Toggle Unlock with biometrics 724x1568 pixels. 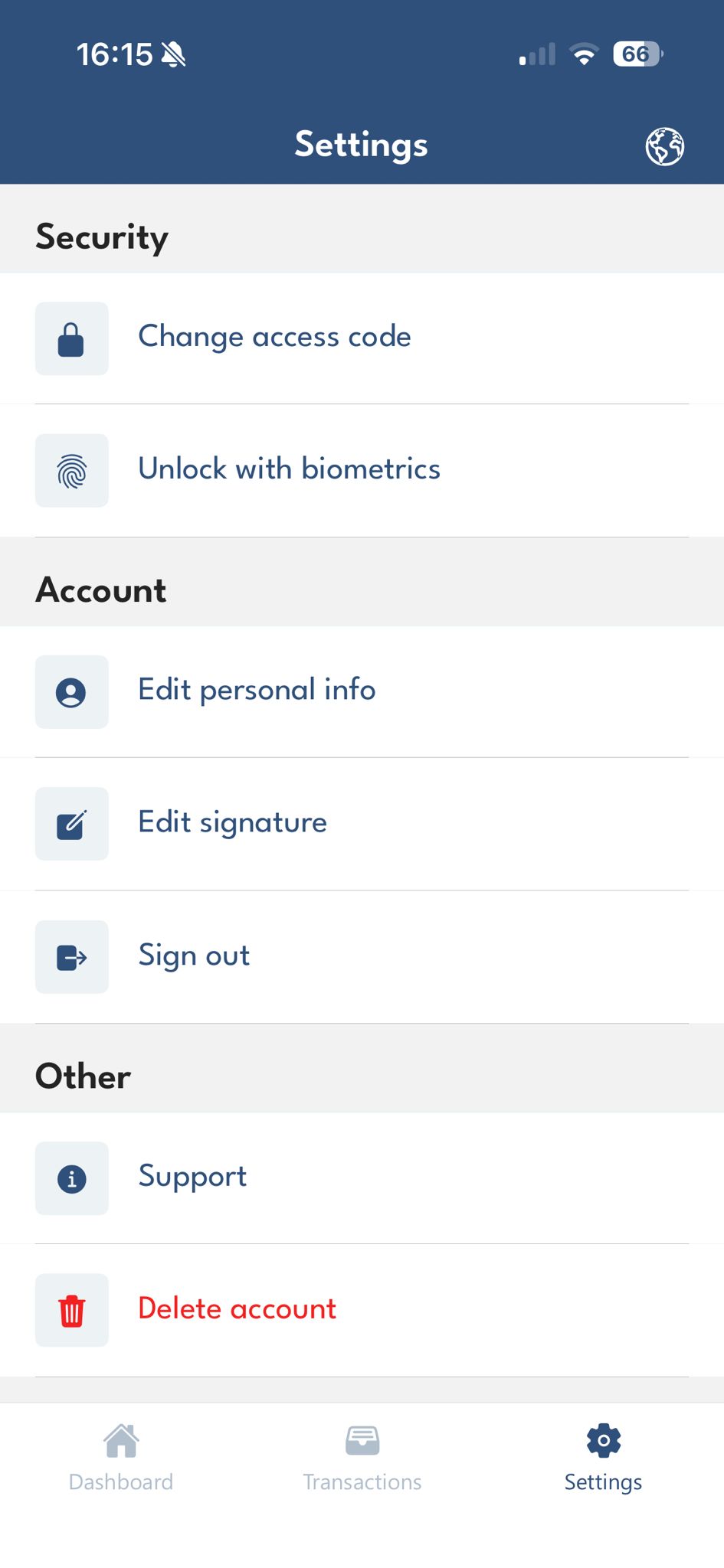289,469
